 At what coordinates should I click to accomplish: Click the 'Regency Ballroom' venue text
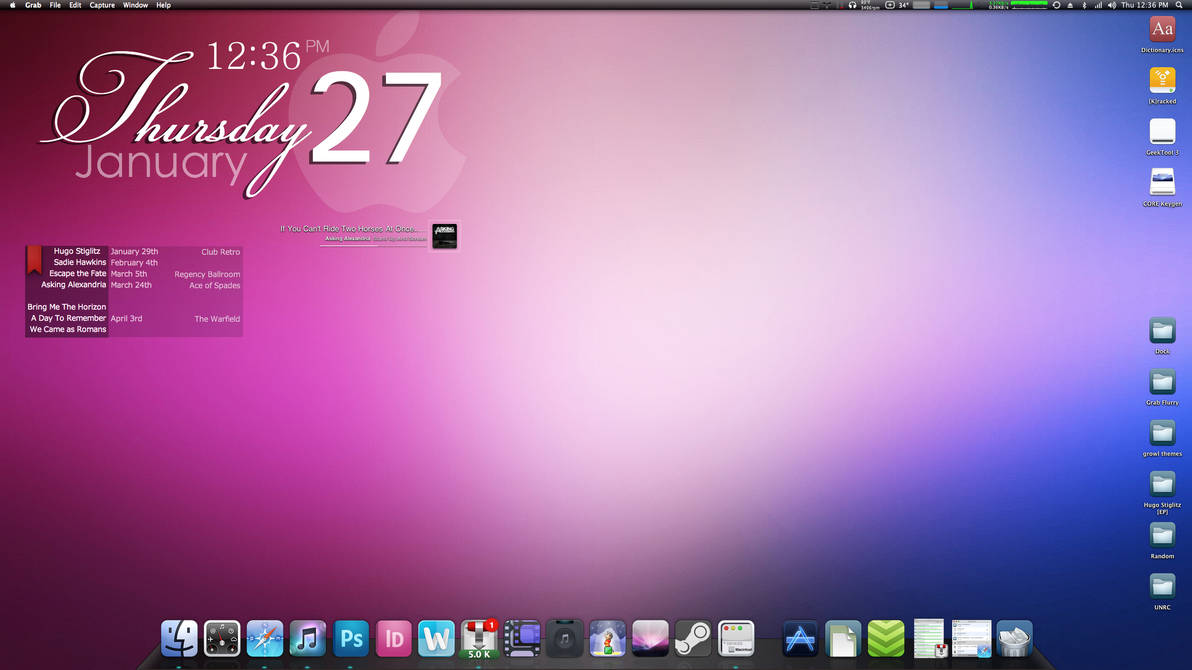pyautogui.click(x=207, y=275)
